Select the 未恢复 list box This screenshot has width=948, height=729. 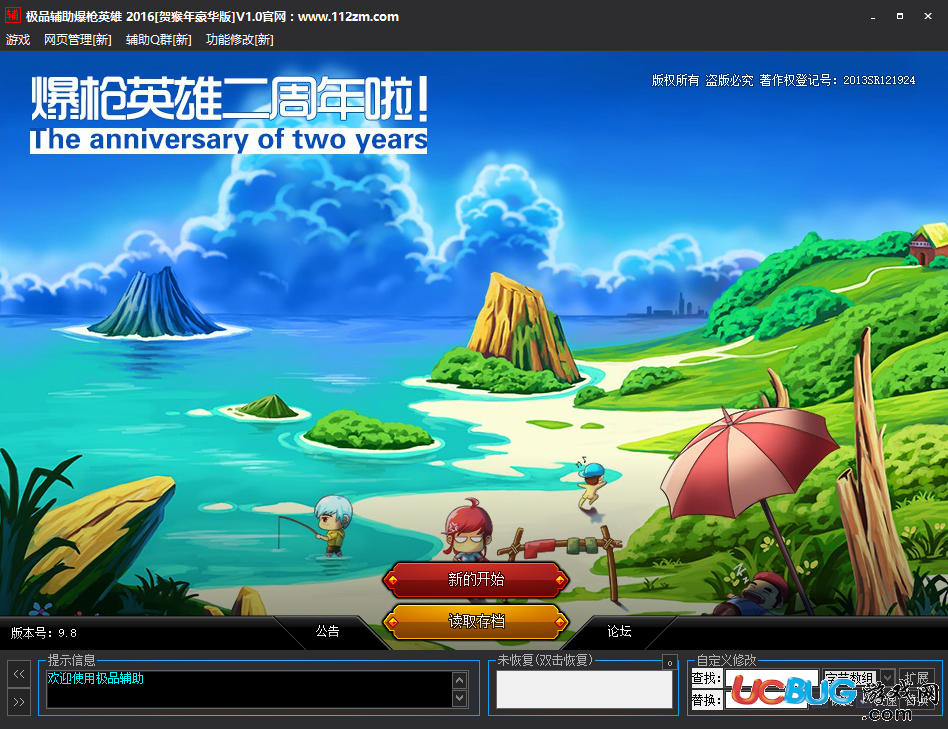click(584, 690)
